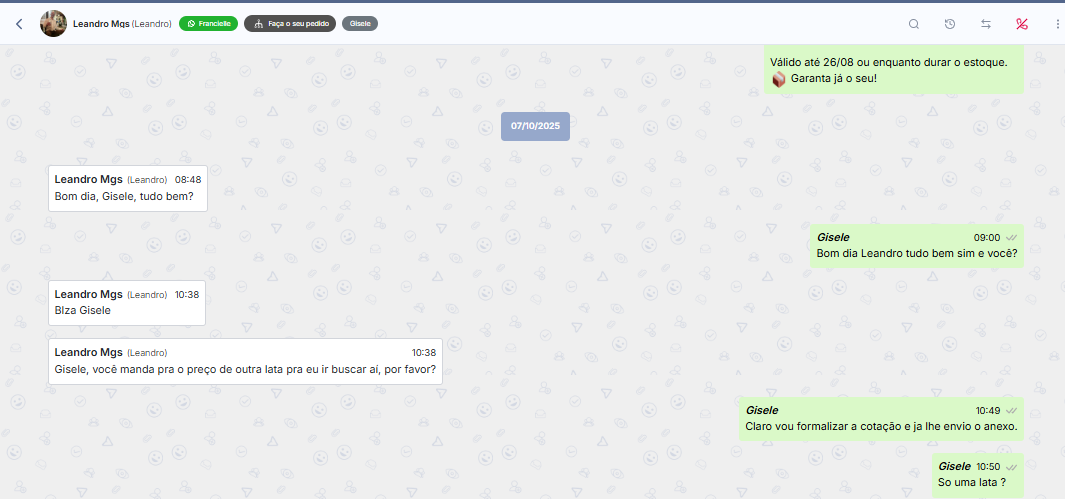
Task: Select Gisele's 'Bom dia Leandro' reply
Action: [x=916, y=253]
